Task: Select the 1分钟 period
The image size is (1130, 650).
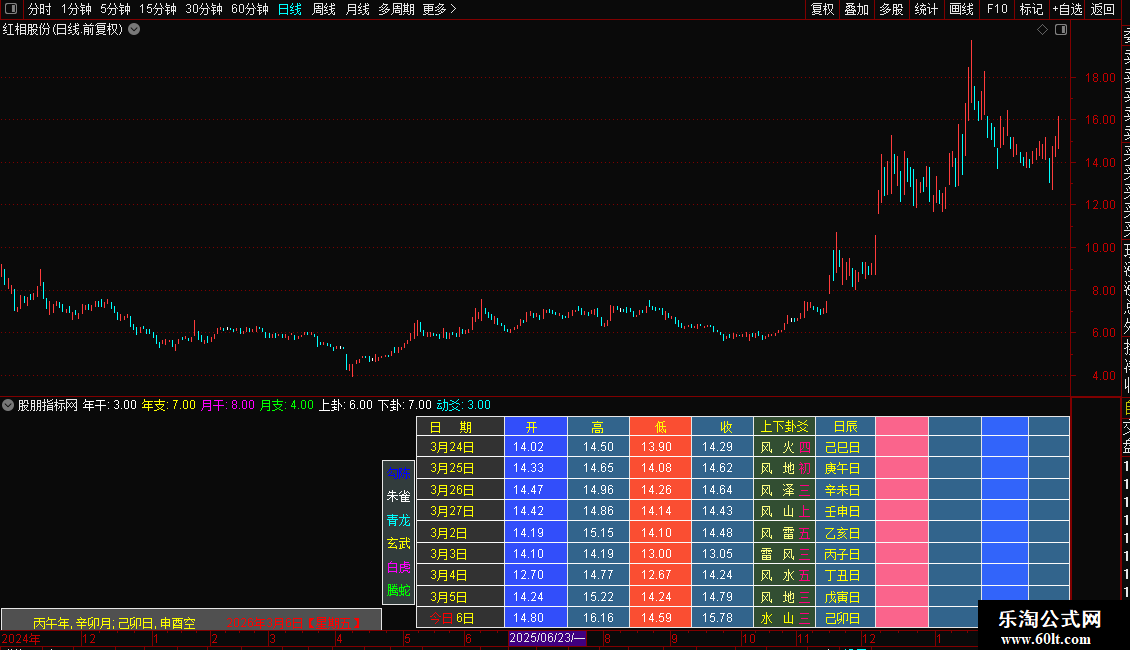Action: pos(76,9)
